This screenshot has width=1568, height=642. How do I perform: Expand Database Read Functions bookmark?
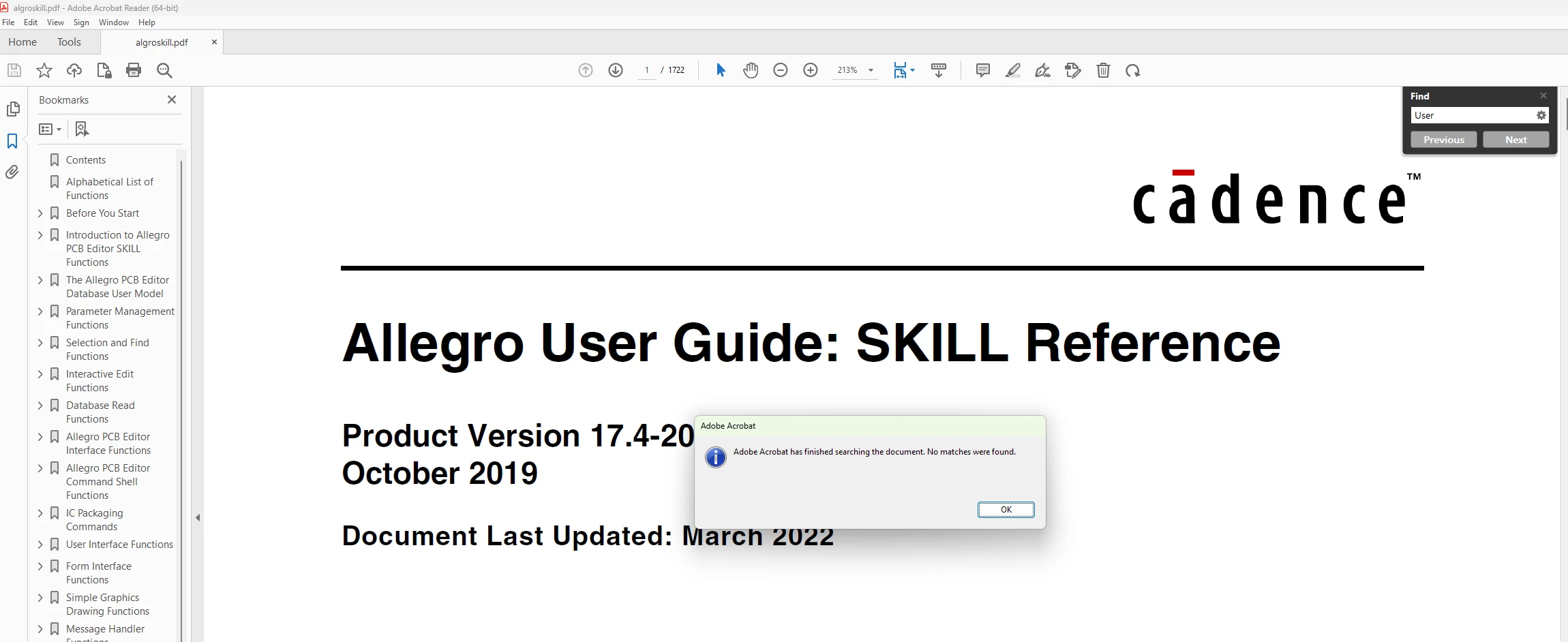coord(40,406)
